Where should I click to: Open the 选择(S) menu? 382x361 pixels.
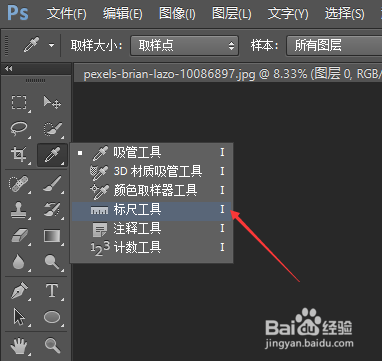pyautogui.click(x=345, y=14)
